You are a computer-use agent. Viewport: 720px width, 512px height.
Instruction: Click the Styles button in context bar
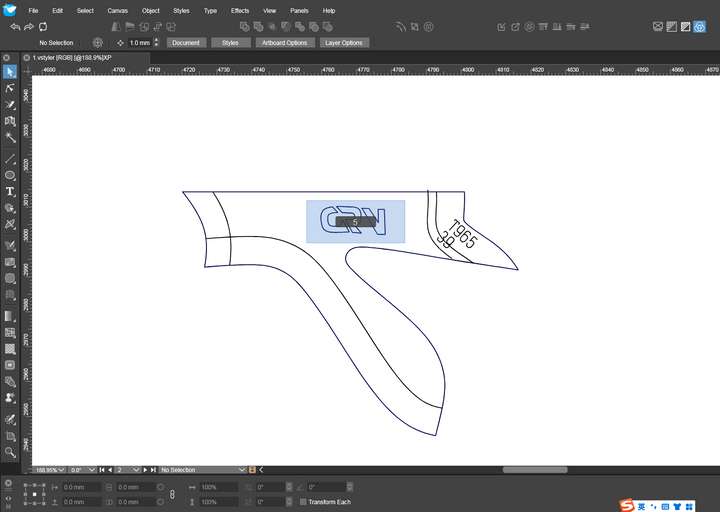pyautogui.click(x=231, y=43)
